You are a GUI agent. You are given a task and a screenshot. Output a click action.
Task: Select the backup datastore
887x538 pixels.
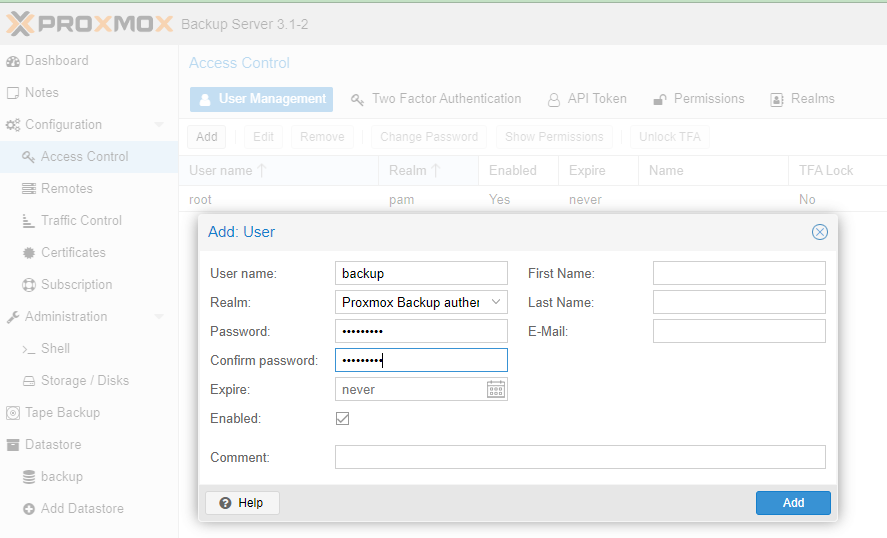pyautogui.click(x=62, y=476)
